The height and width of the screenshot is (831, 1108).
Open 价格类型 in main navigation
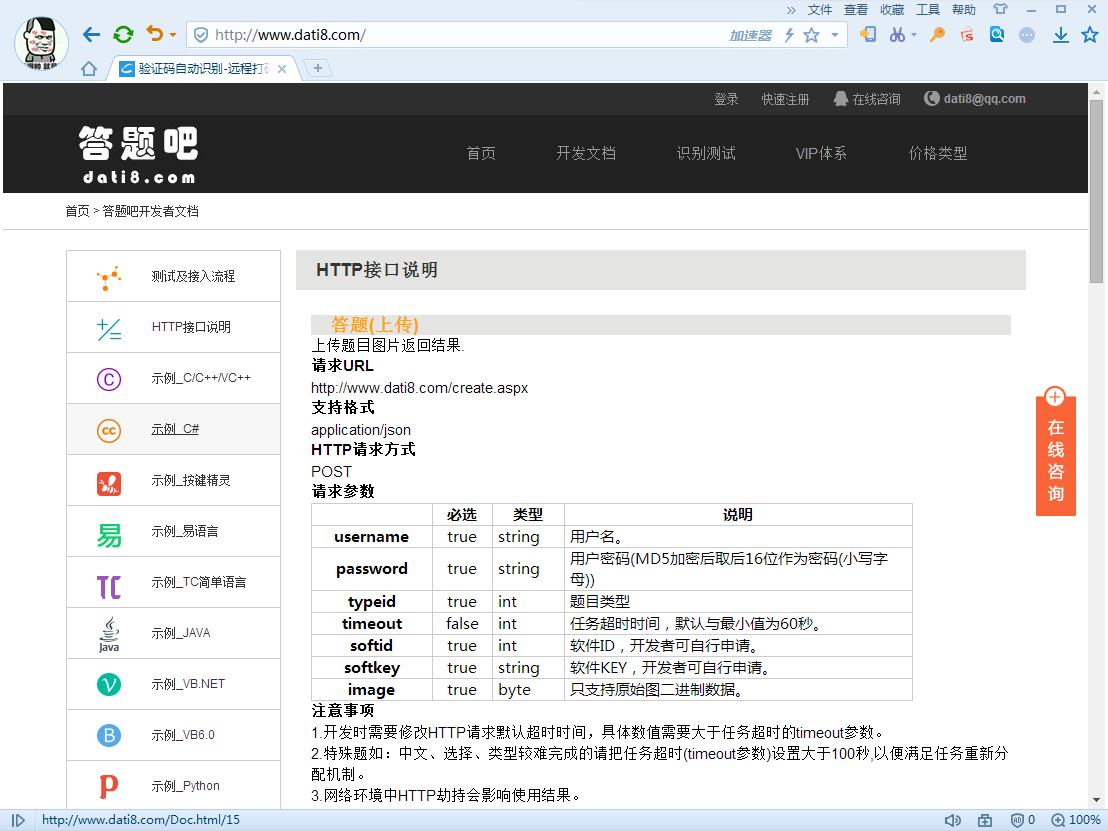(938, 153)
